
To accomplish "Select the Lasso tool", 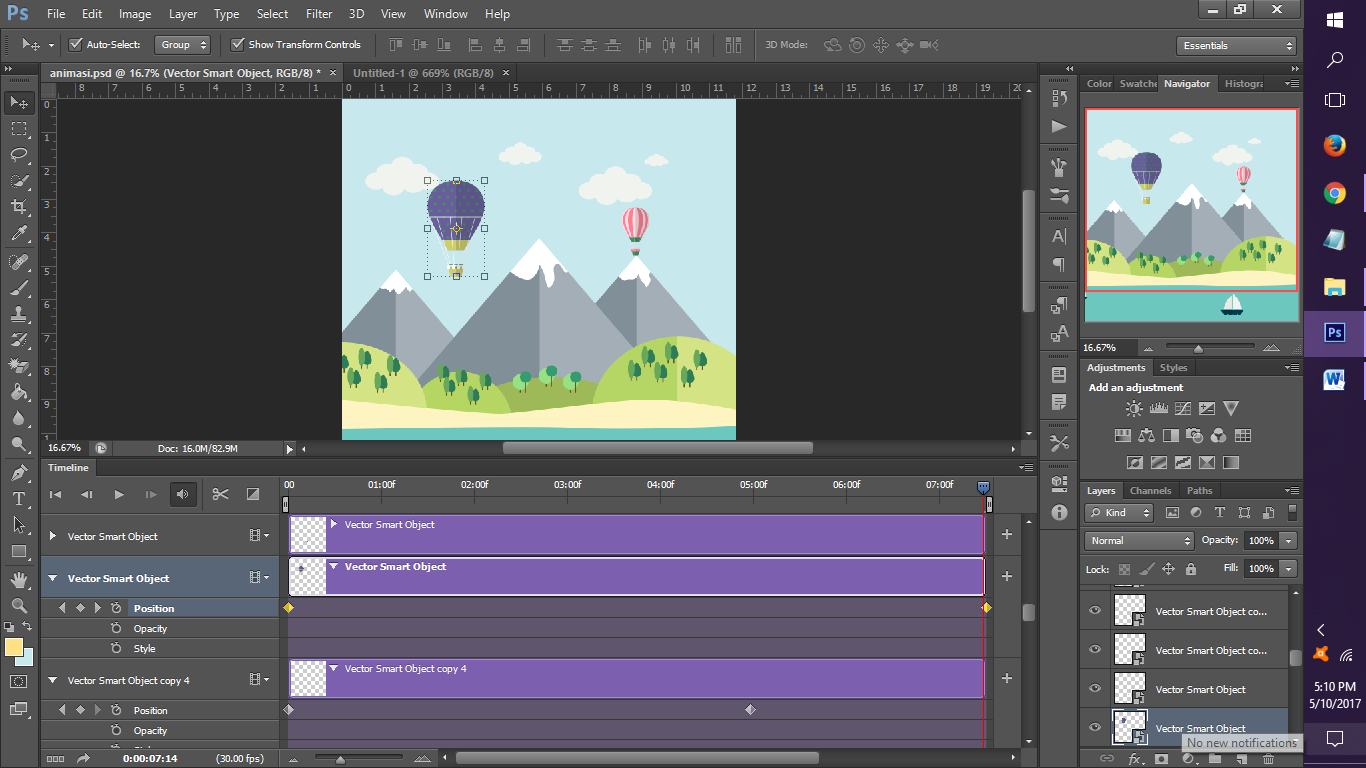I will click(19, 155).
